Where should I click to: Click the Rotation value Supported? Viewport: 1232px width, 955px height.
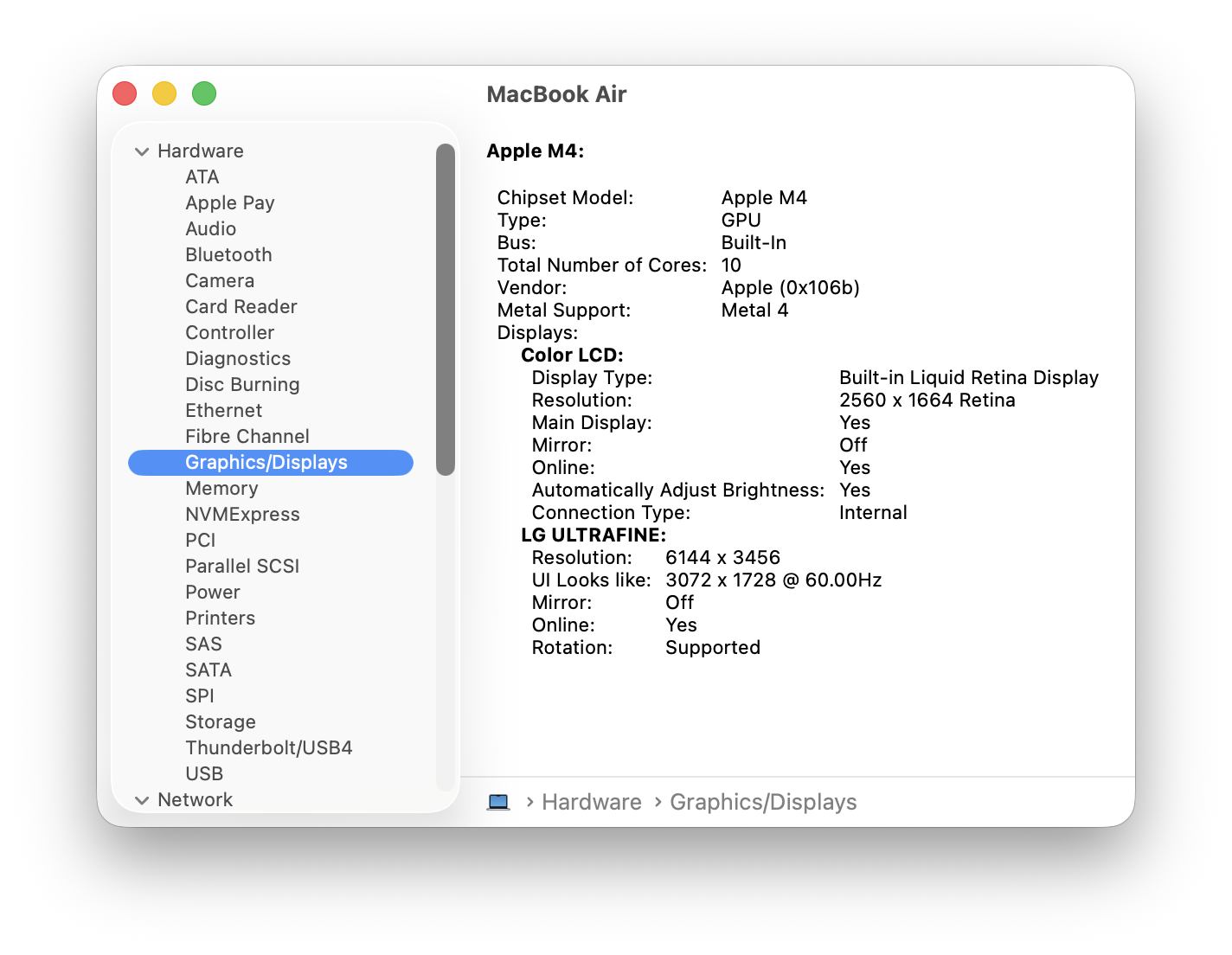click(713, 647)
